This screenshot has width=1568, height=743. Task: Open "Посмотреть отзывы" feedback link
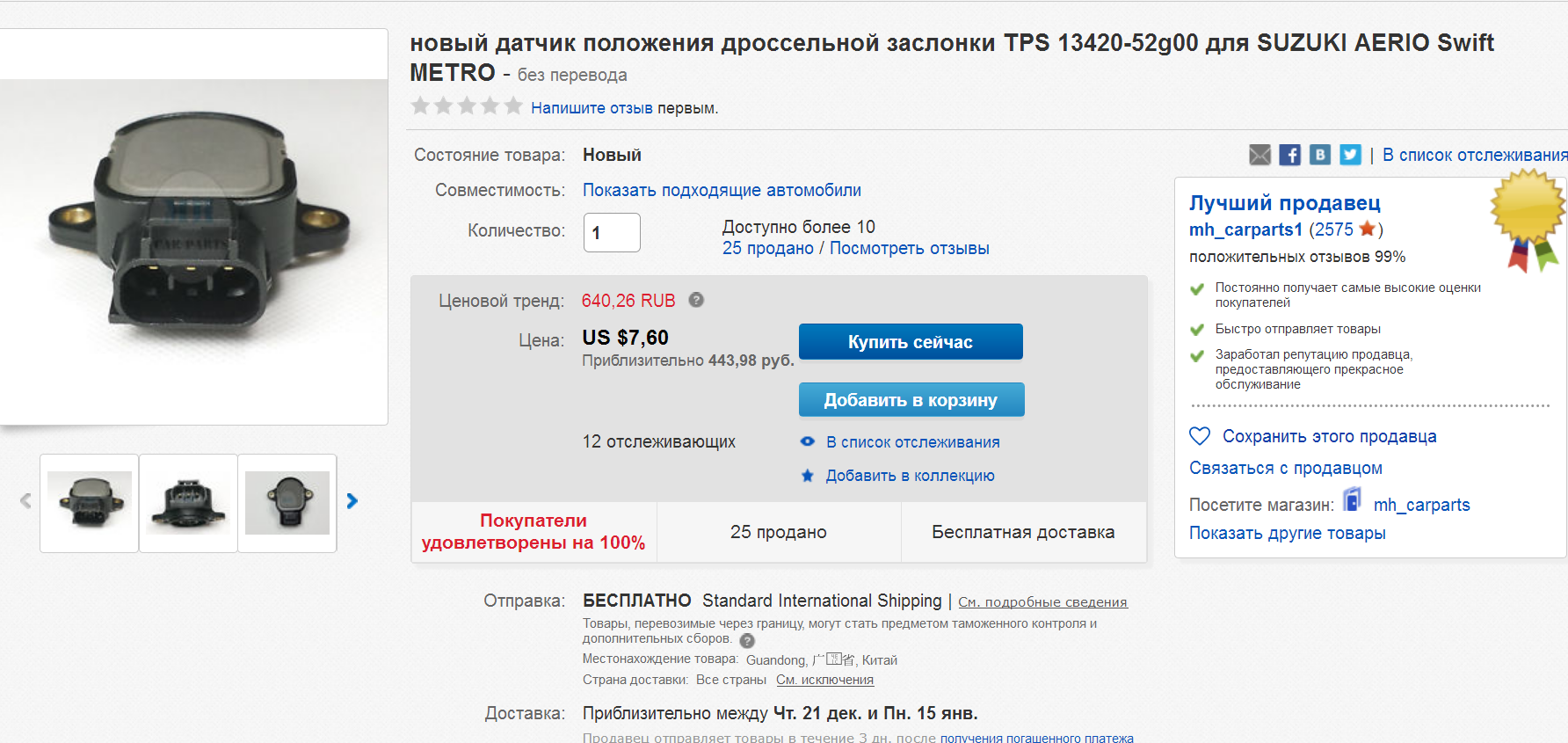click(909, 248)
